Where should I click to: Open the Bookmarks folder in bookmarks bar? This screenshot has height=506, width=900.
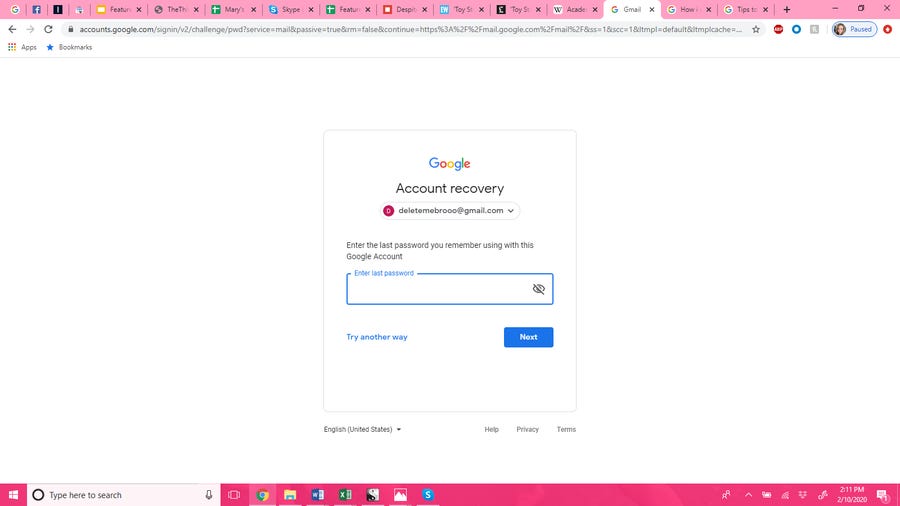tap(69, 47)
